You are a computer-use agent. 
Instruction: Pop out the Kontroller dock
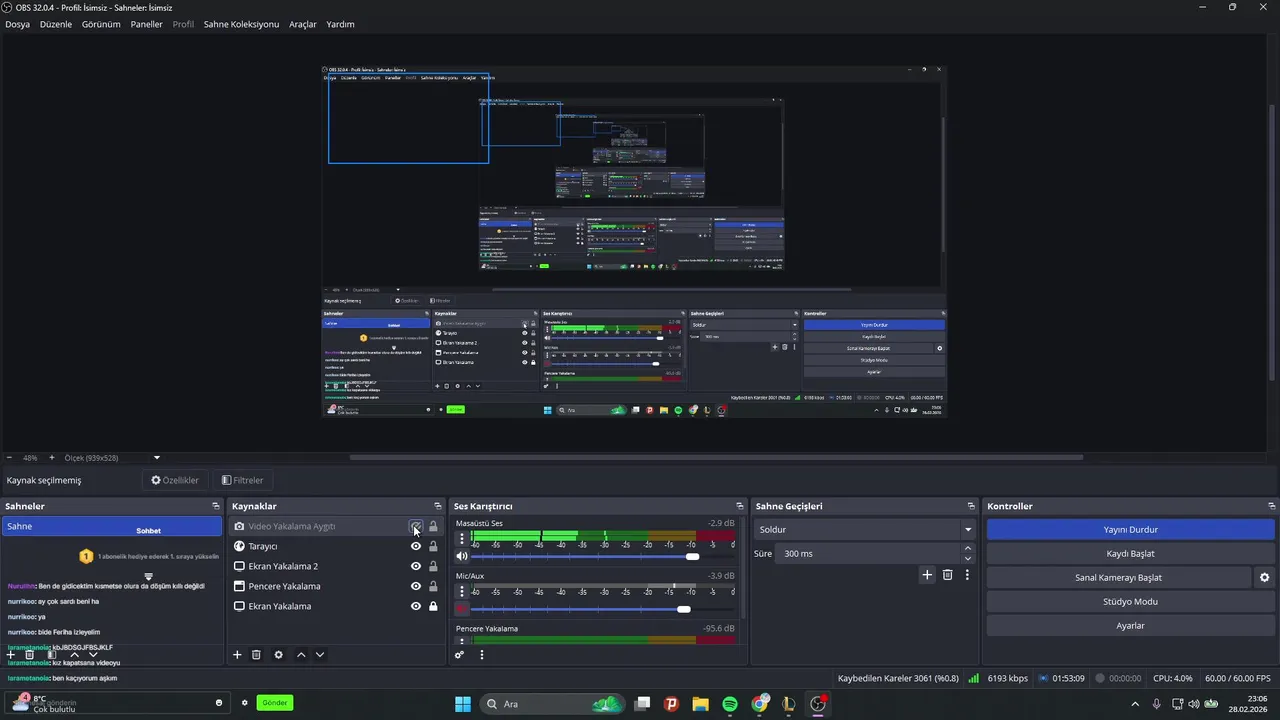[1272, 506]
